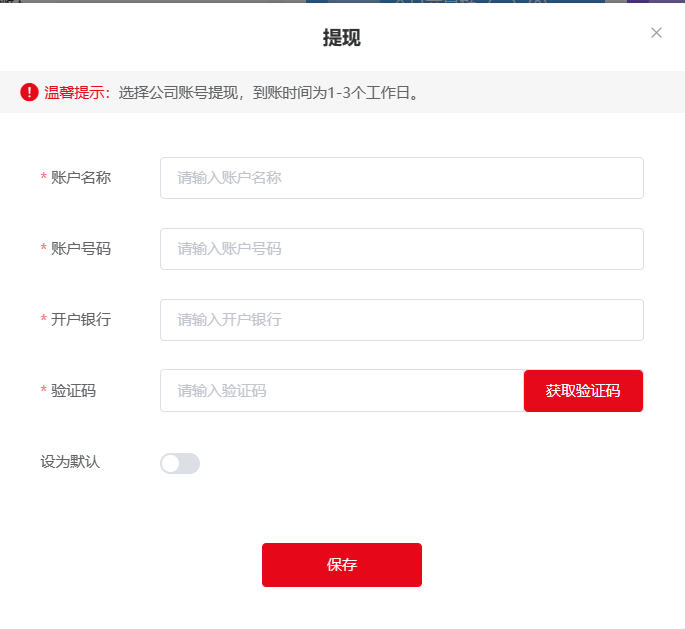
Task: Click the 账户名称 field label
Action: (x=81, y=178)
